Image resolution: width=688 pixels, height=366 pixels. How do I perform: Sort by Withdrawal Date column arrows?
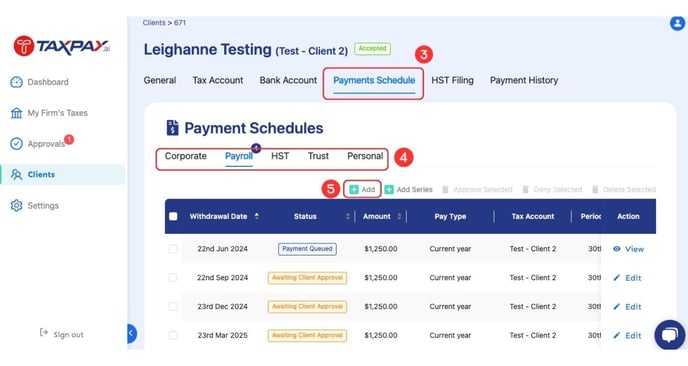[257, 216]
